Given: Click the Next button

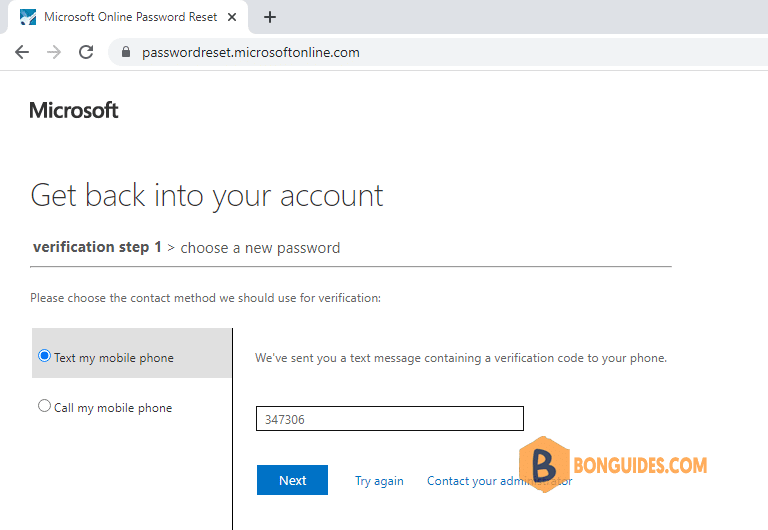Looking at the screenshot, I should click(x=292, y=480).
